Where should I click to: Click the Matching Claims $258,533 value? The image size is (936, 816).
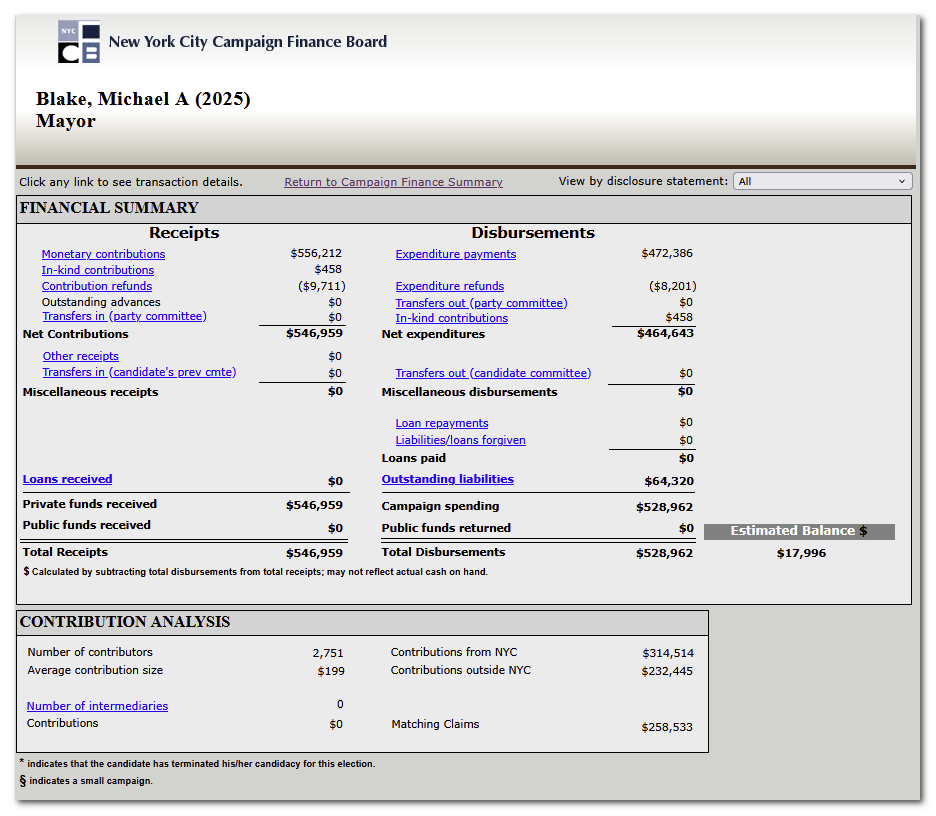pyautogui.click(x=667, y=727)
